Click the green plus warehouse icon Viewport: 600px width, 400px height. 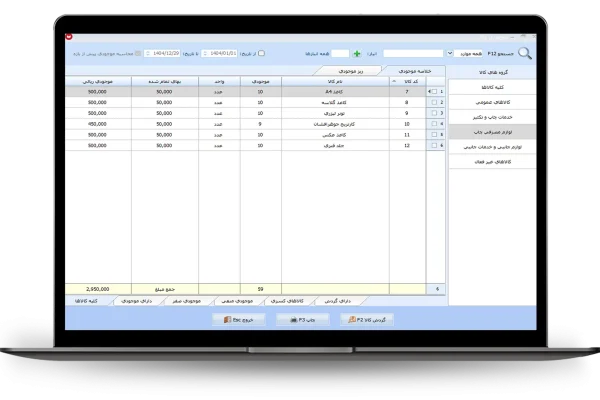(357, 54)
